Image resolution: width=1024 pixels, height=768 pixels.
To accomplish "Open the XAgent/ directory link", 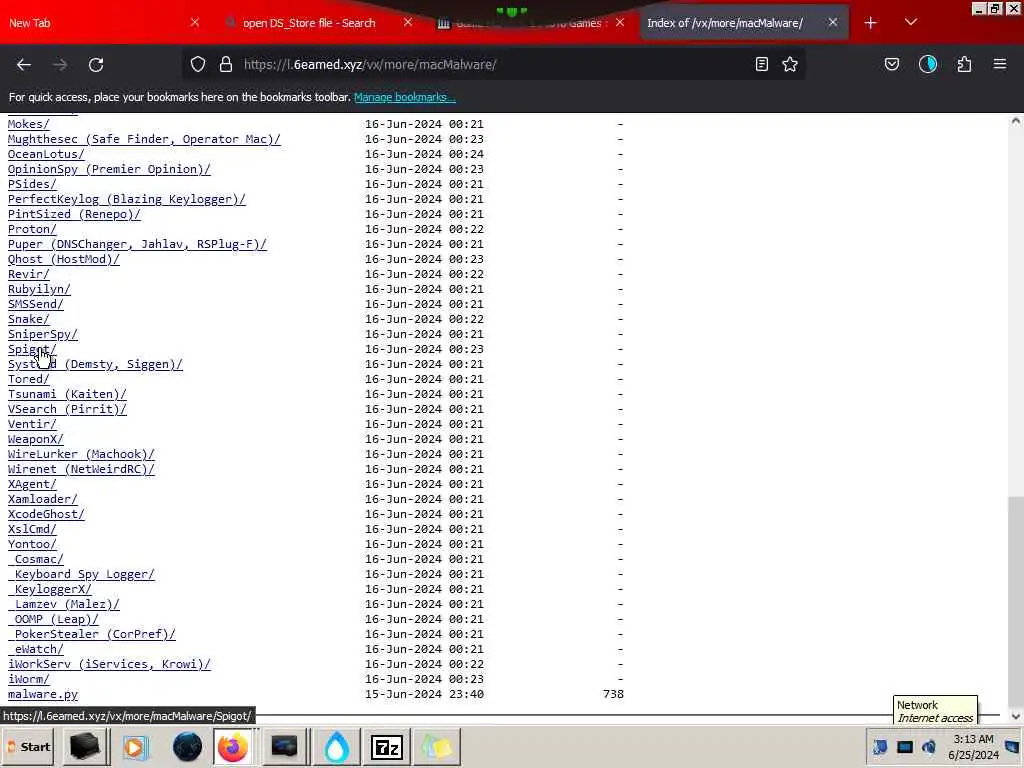I will click(x=32, y=484).
